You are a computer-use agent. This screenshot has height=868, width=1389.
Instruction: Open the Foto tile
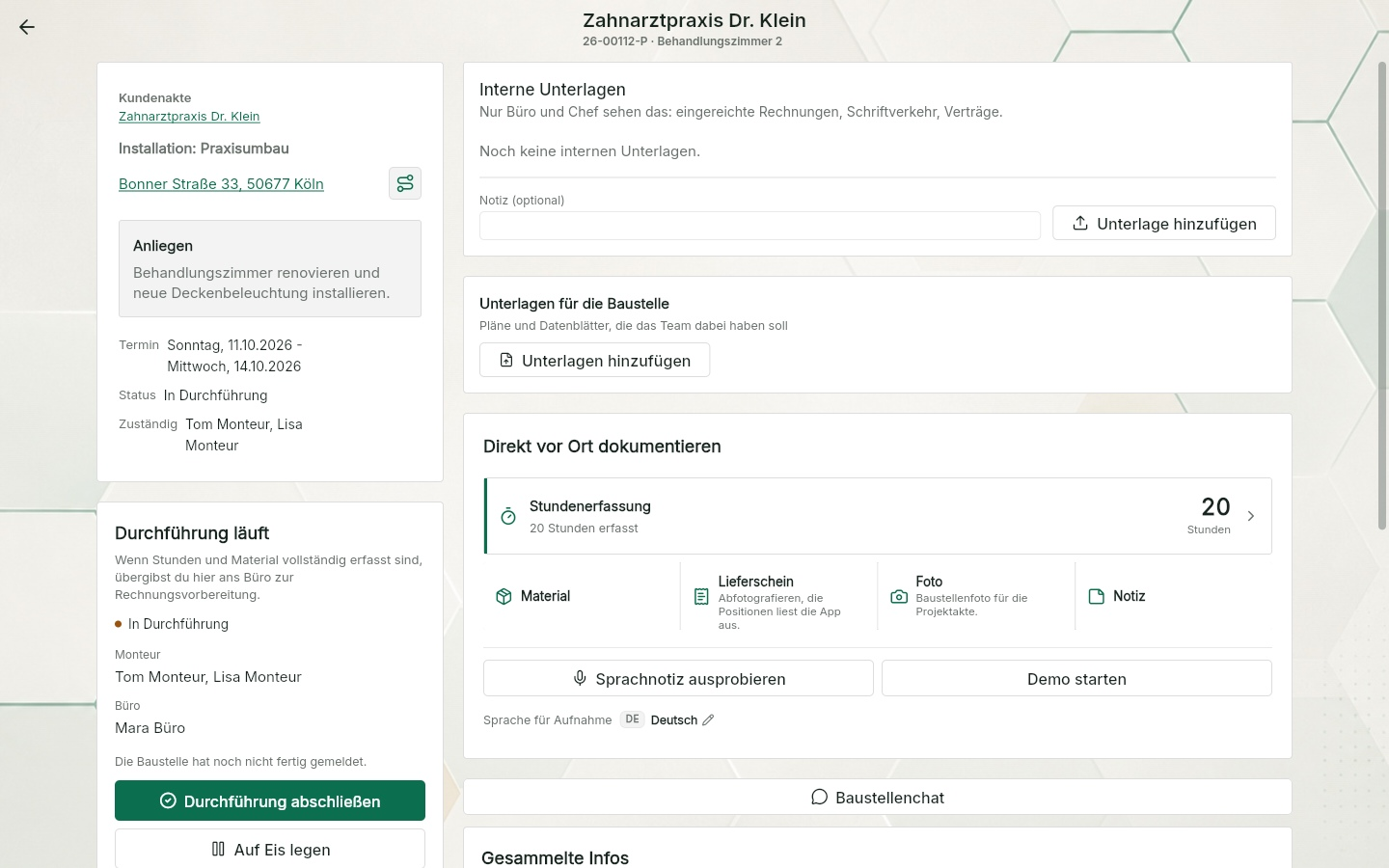pyautogui.click(x=976, y=596)
